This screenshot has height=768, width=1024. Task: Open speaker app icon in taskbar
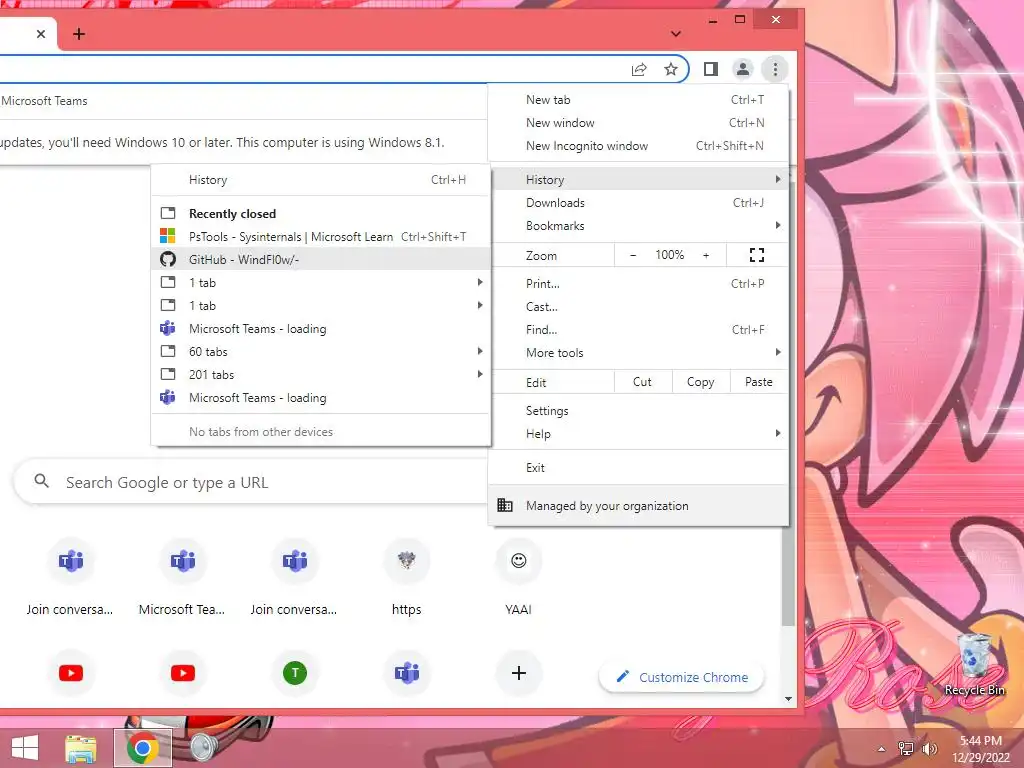click(204, 748)
